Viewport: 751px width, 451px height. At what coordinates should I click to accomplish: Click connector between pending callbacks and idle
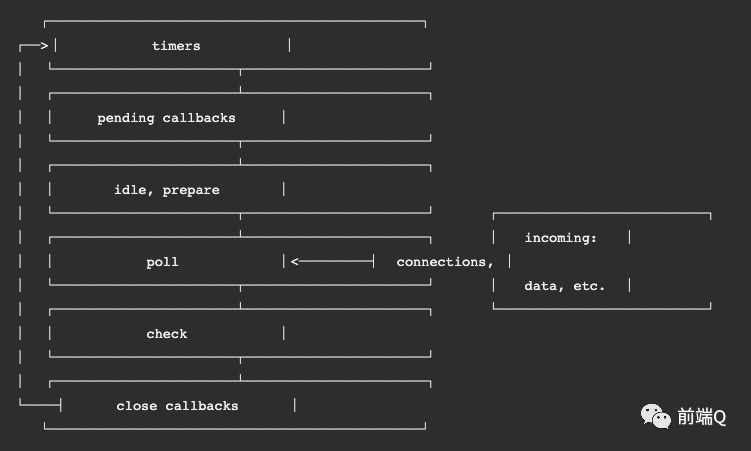[x=240, y=154]
